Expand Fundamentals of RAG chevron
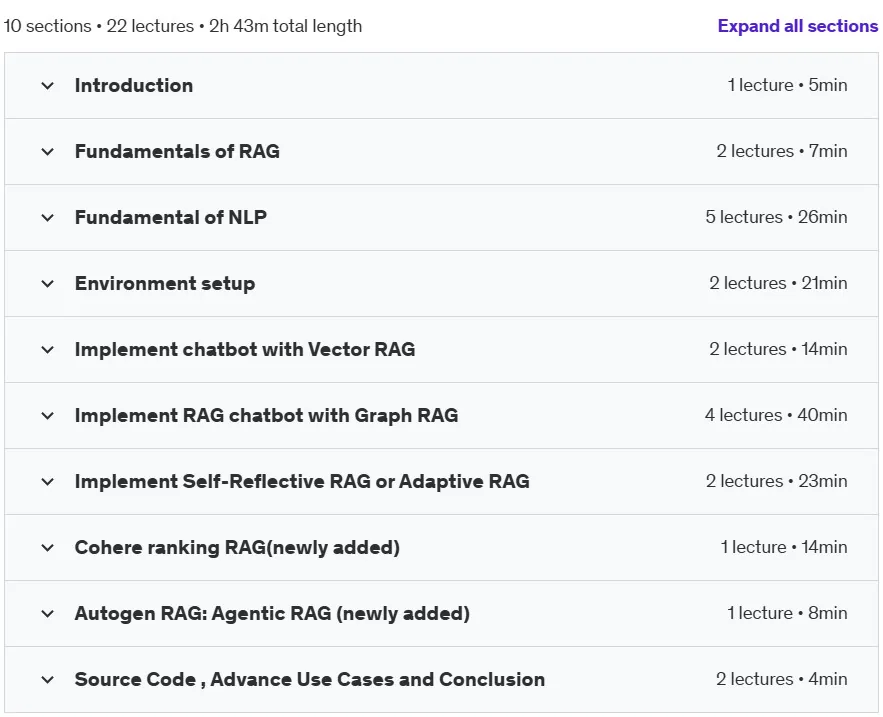 pos(48,152)
